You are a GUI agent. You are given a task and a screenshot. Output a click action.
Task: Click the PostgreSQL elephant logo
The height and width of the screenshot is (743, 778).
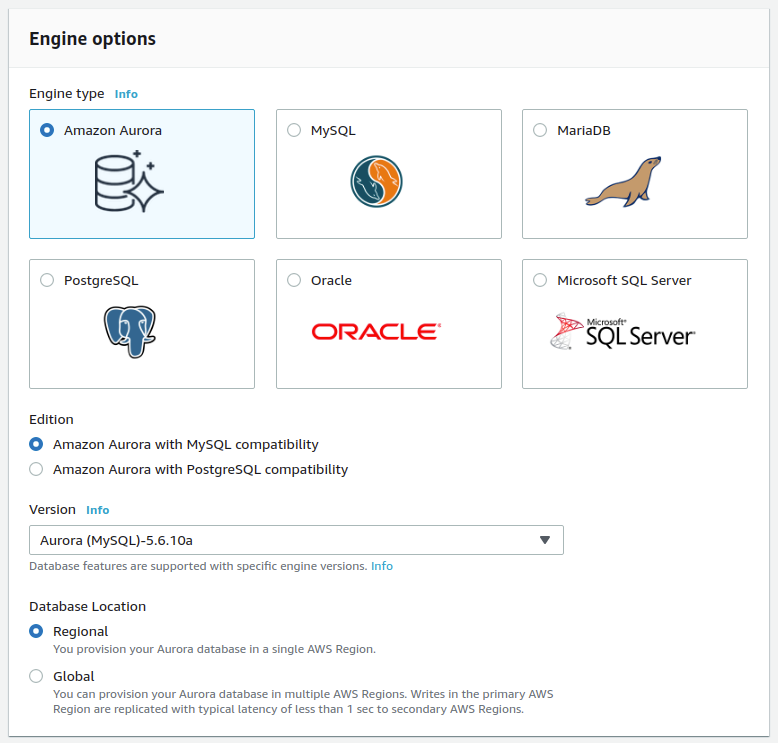[130, 332]
